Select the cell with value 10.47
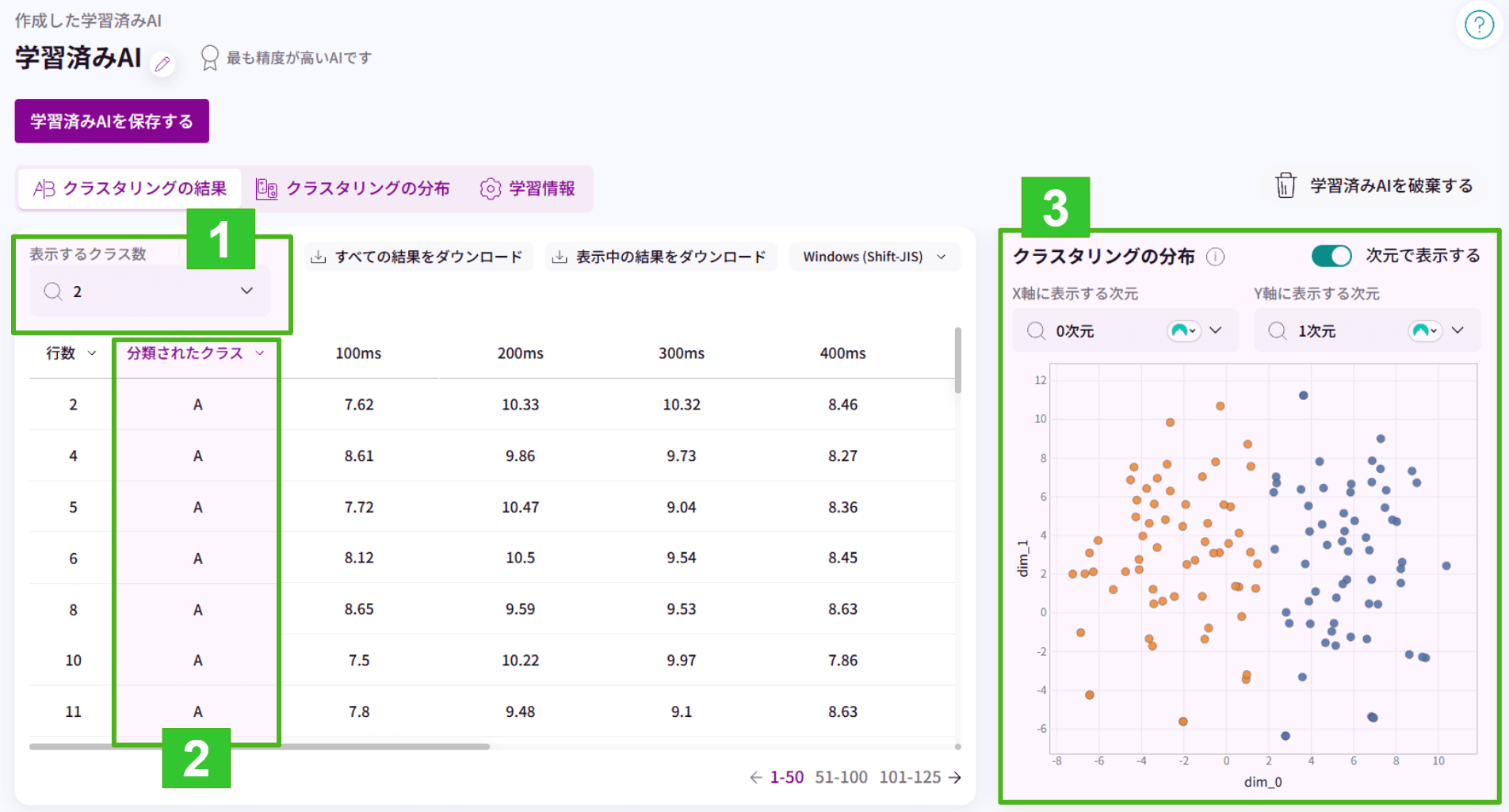Viewport: 1509px width, 812px height. point(520,507)
